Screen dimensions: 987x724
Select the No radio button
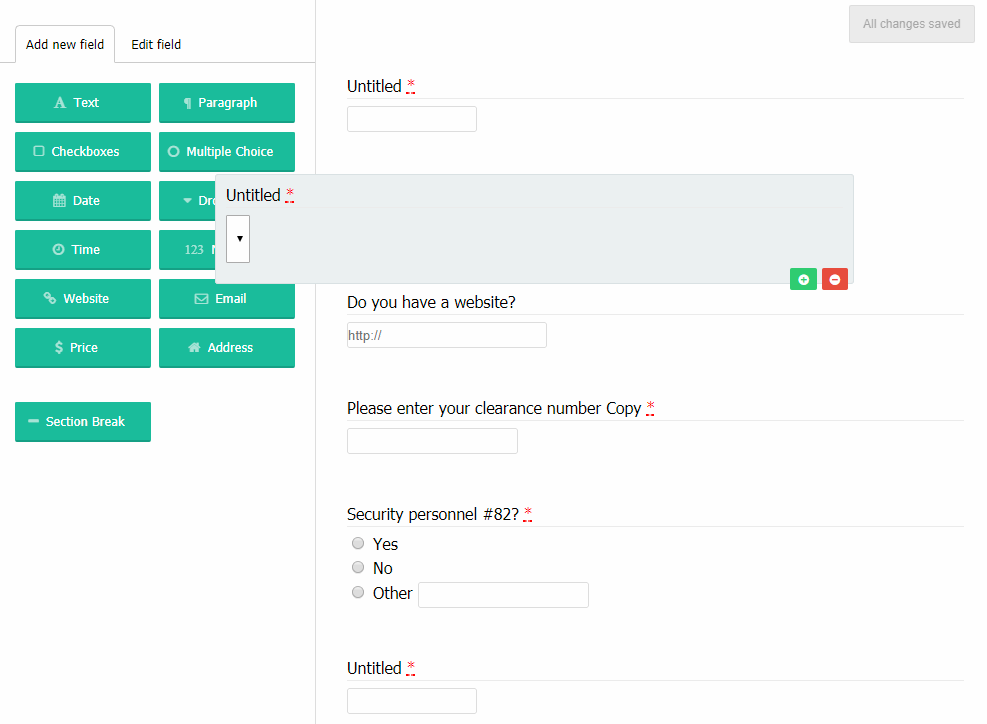point(357,567)
